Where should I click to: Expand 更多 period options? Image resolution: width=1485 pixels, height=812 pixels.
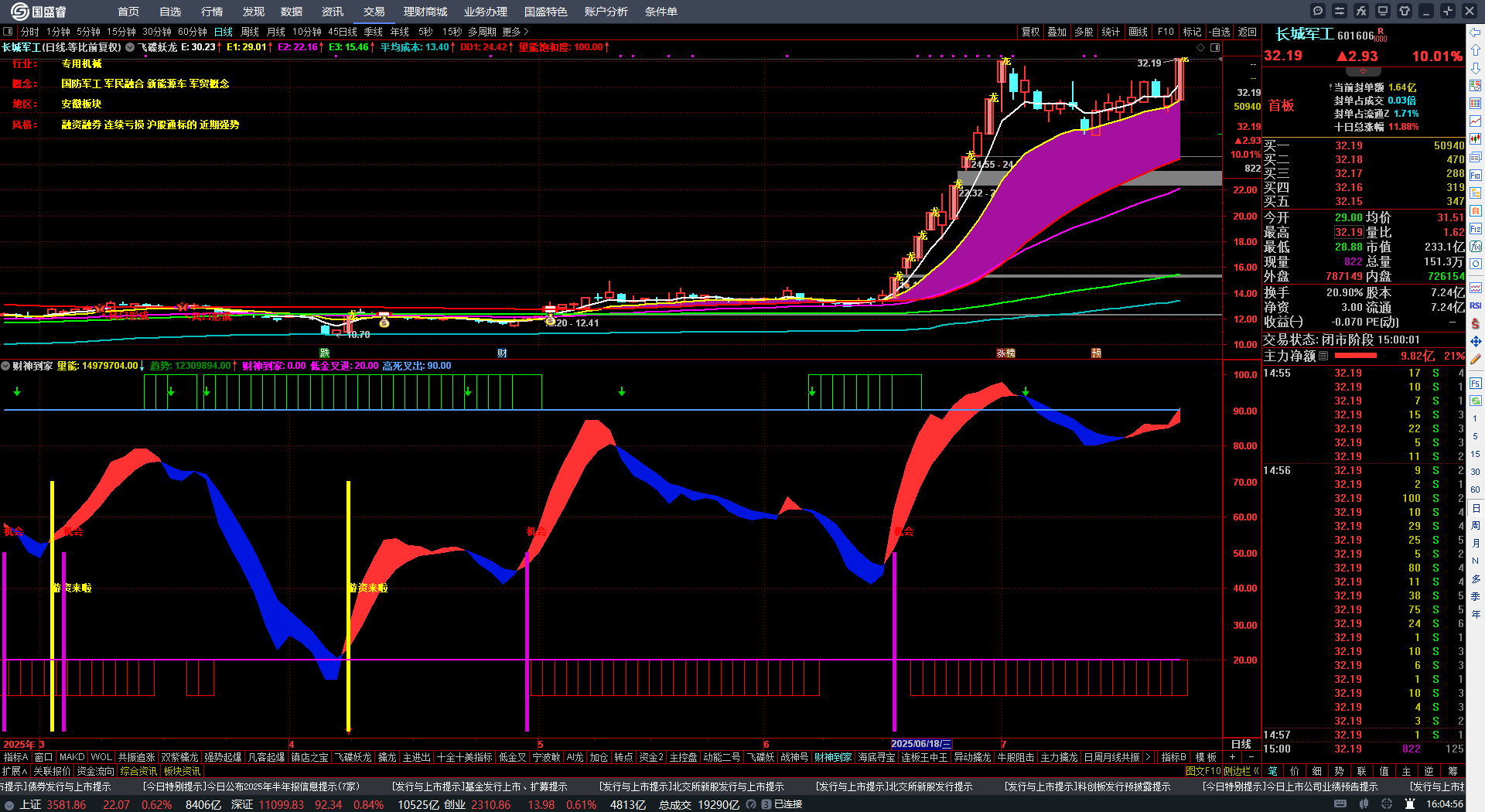click(x=515, y=32)
